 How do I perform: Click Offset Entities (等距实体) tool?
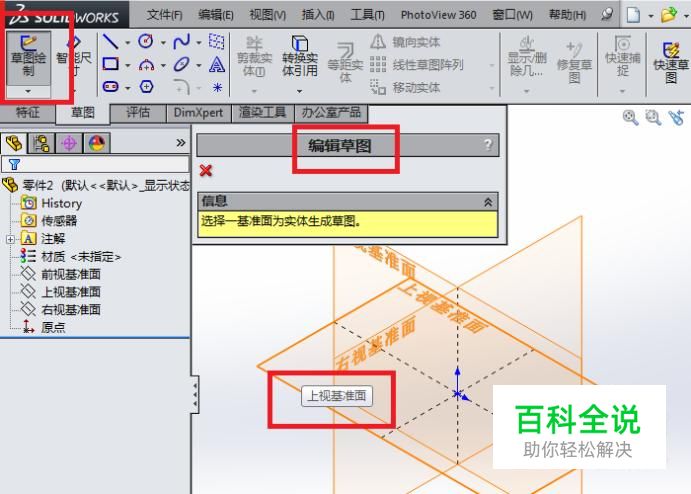click(x=345, y=63)
